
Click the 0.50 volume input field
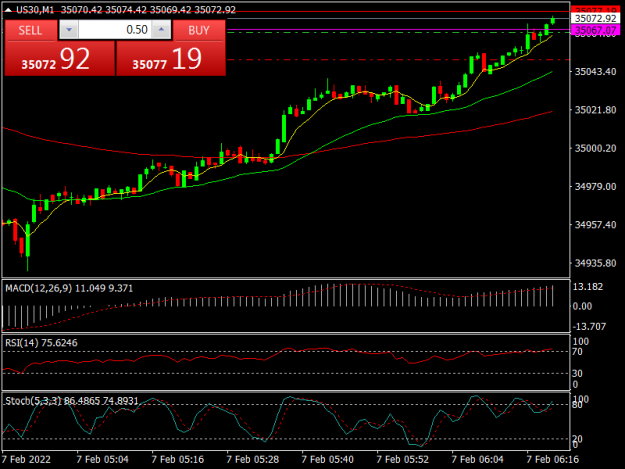(x=115, y=30)
